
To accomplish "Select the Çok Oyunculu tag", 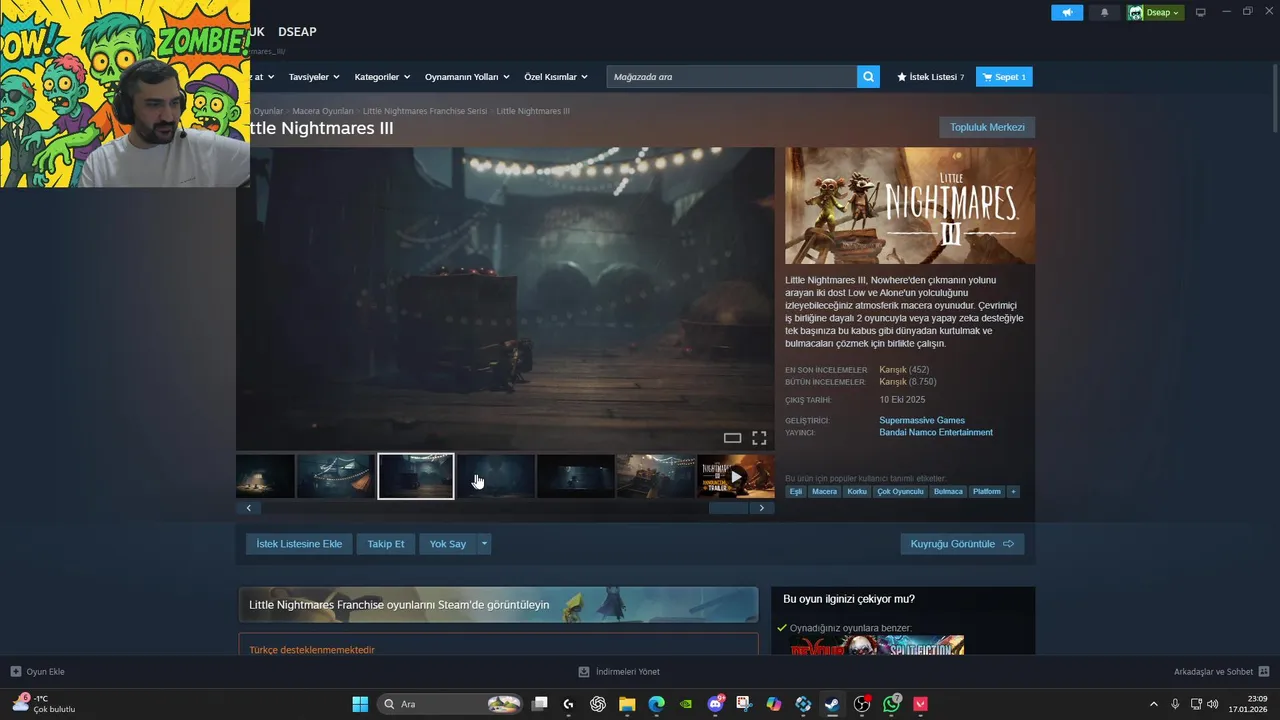I will 900,491.
